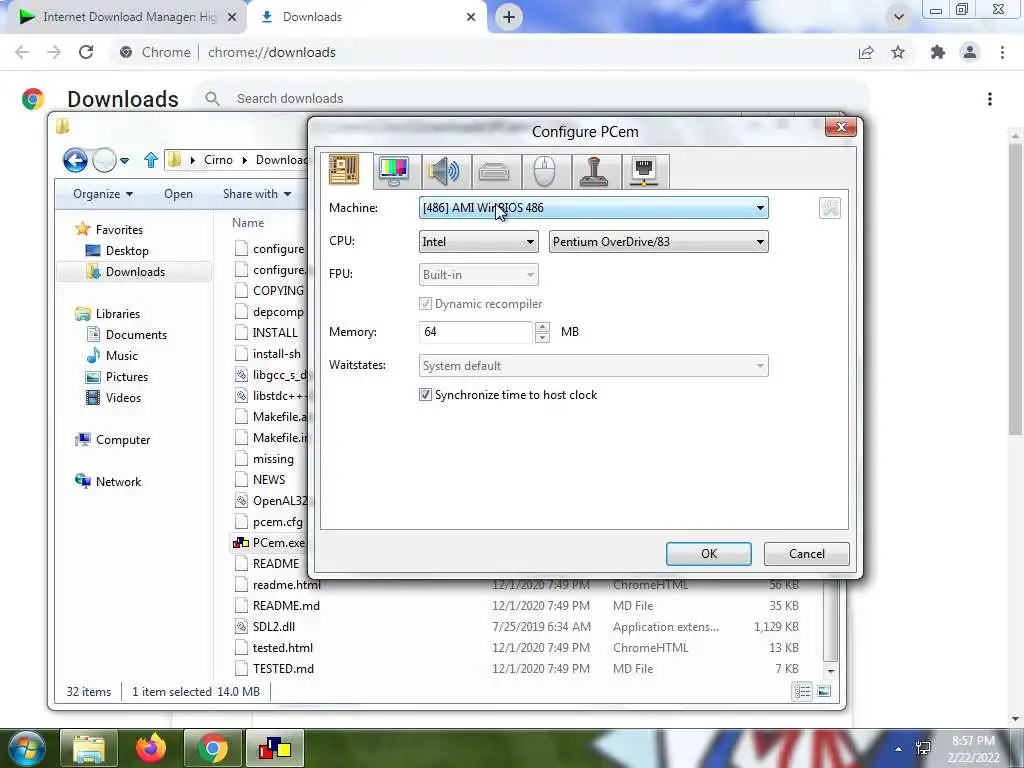The height and width of the screenshot is (768, 1024).
Task: Cancel the Configure PCem dialog
Action: tap(807, 554)
